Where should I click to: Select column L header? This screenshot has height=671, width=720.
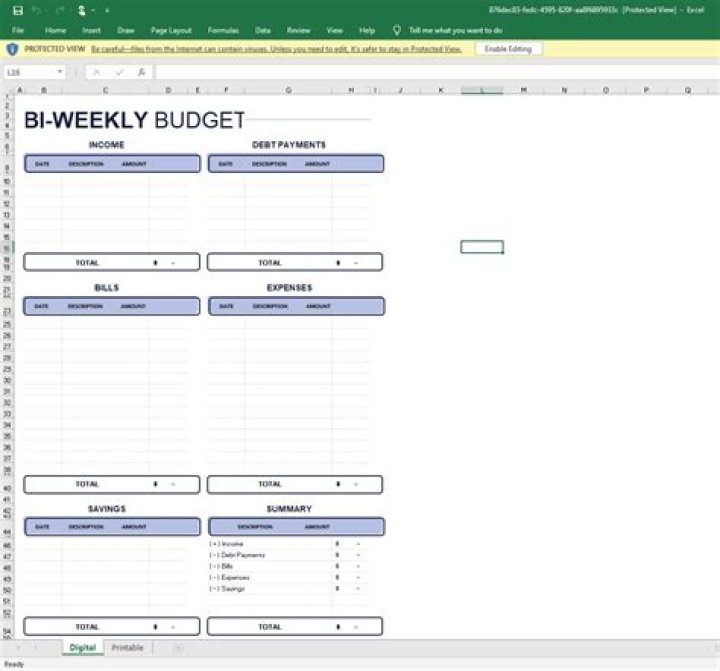point(482,90)
